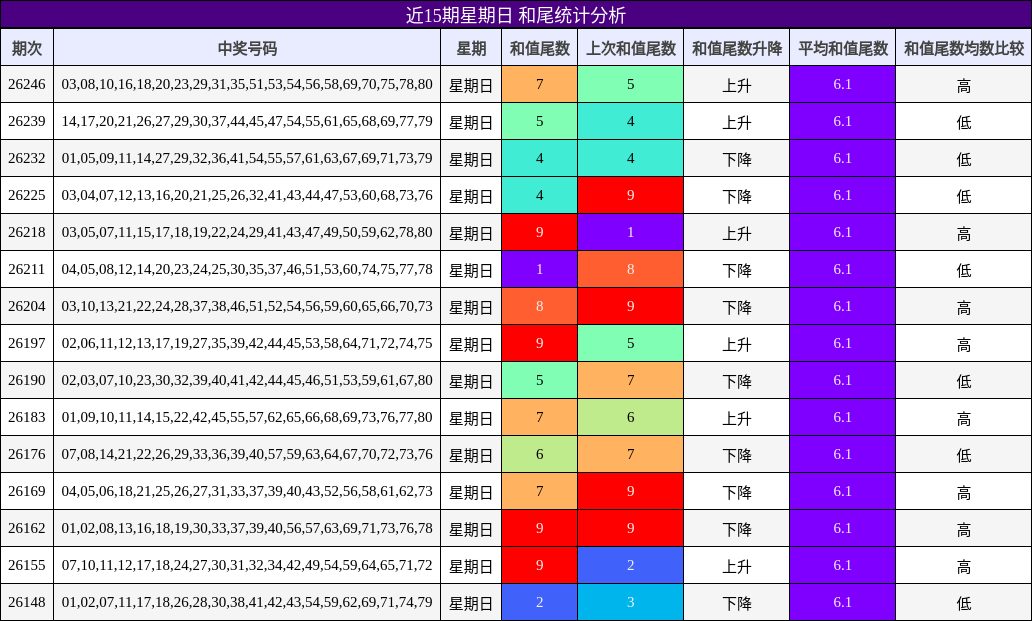This screenshot has height=621, width=1032.
Task: Click 低 comparison in row 26239
Action: [x=964, y=122]
